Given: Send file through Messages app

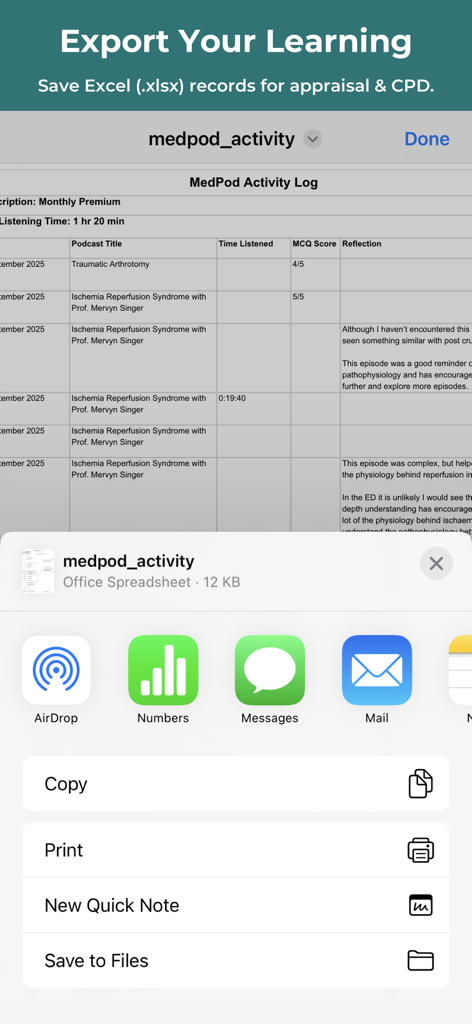Looking at the screenshot, I should [270, 670].
